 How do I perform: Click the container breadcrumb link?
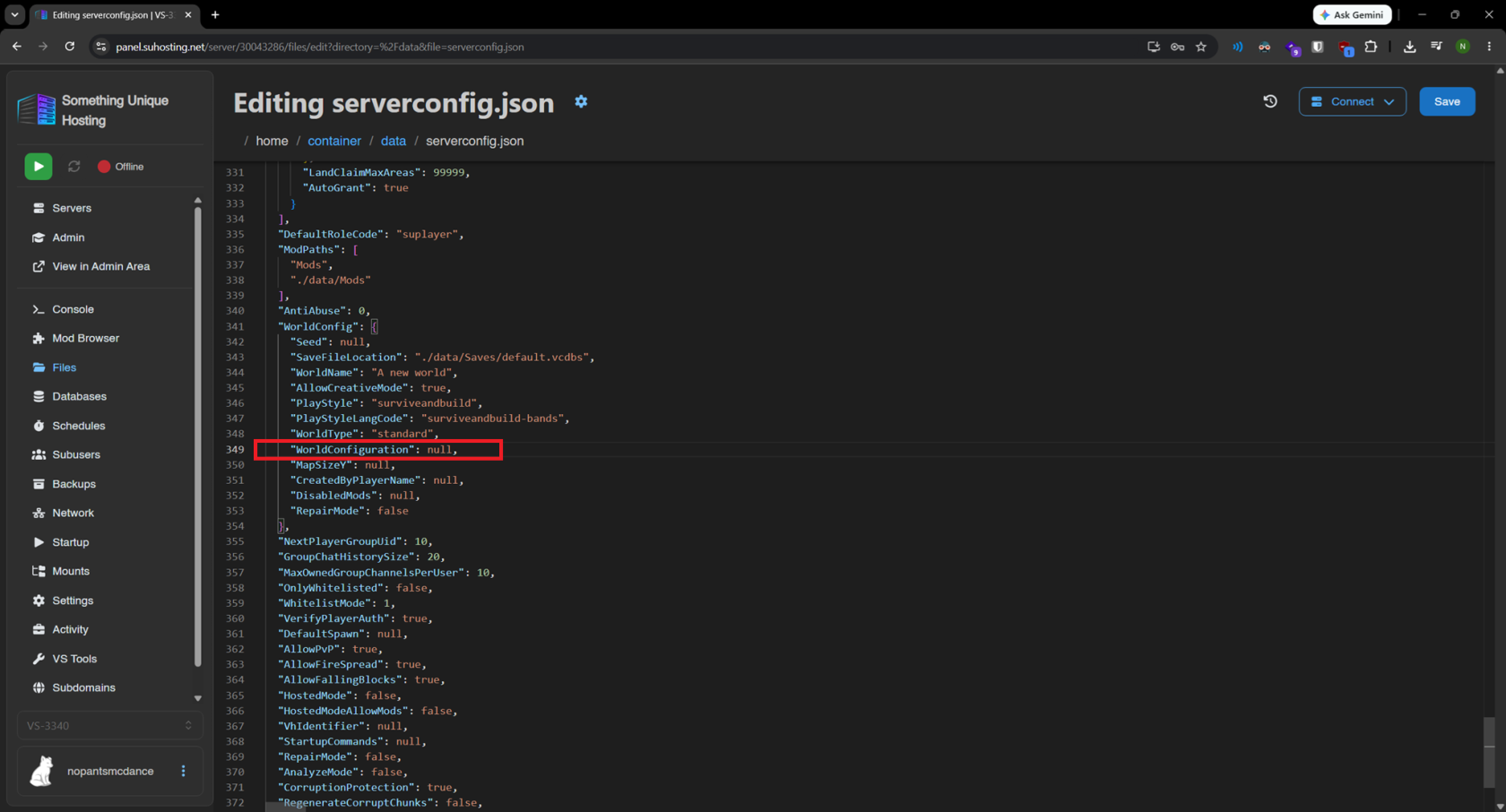[334, 141]
